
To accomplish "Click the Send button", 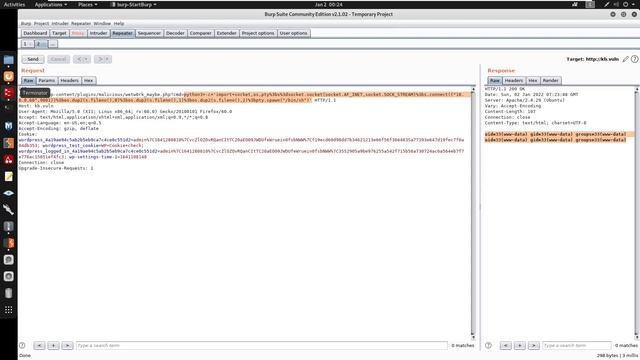I will point(33,59).
